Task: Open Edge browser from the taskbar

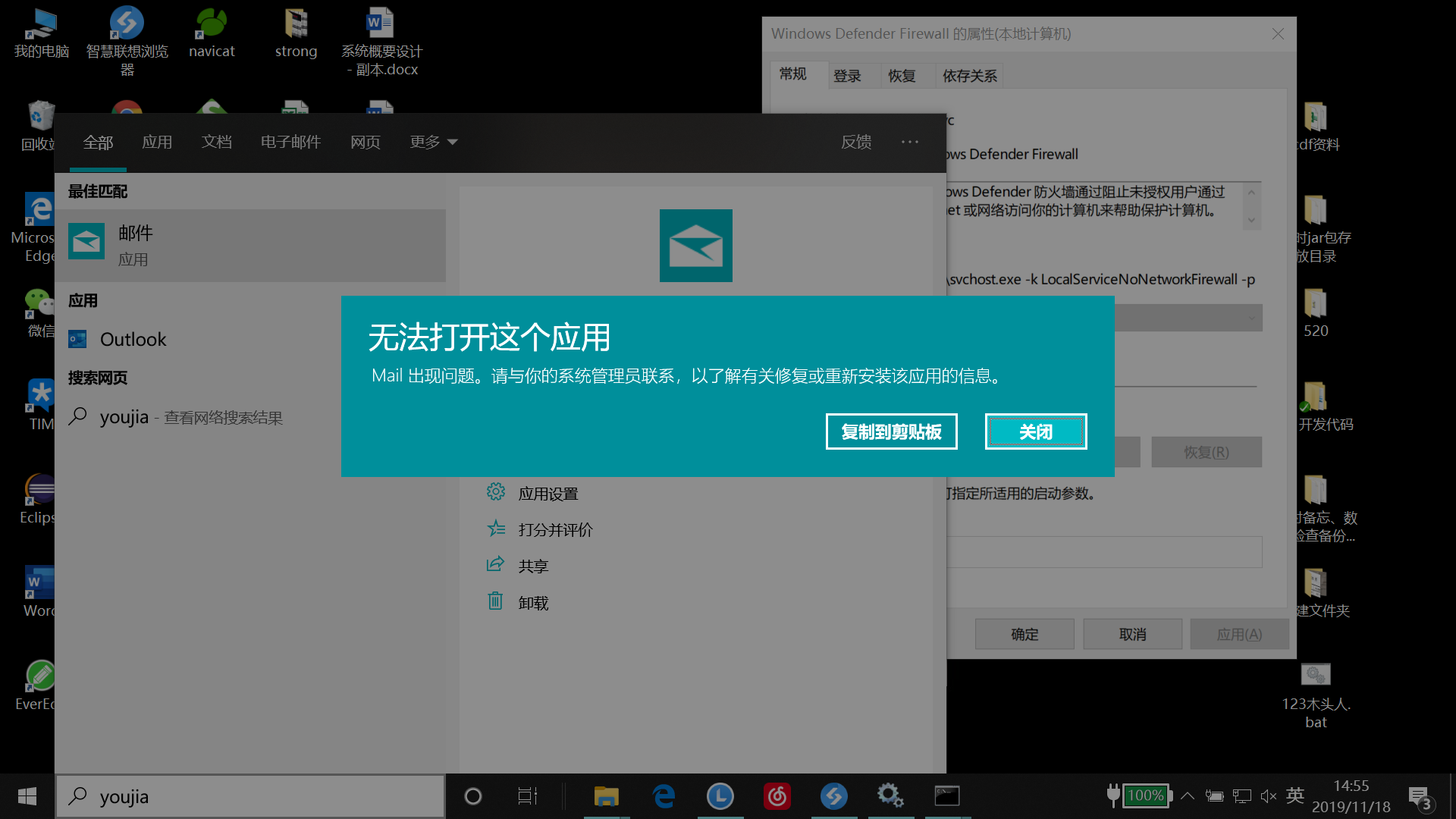Action: [664, 796]
